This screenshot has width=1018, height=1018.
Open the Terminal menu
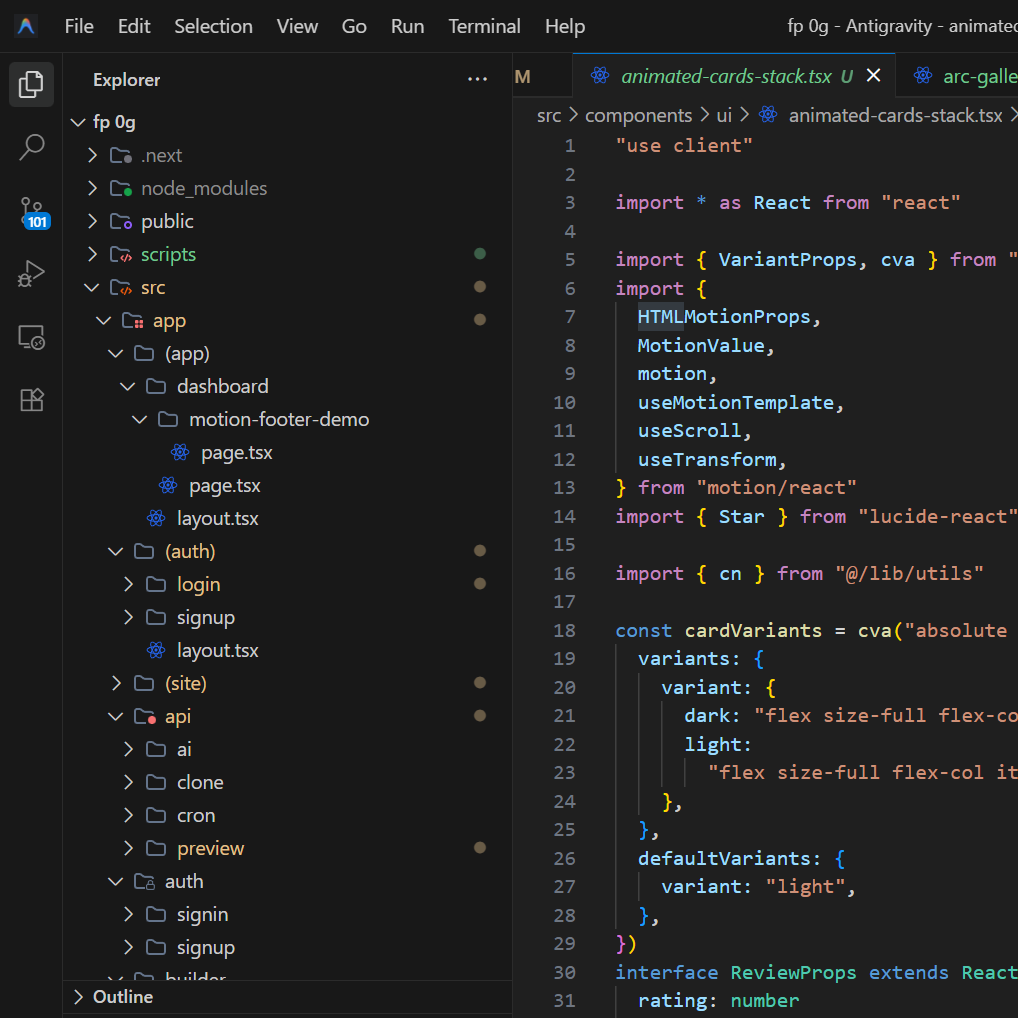click(x=484, y=26)
